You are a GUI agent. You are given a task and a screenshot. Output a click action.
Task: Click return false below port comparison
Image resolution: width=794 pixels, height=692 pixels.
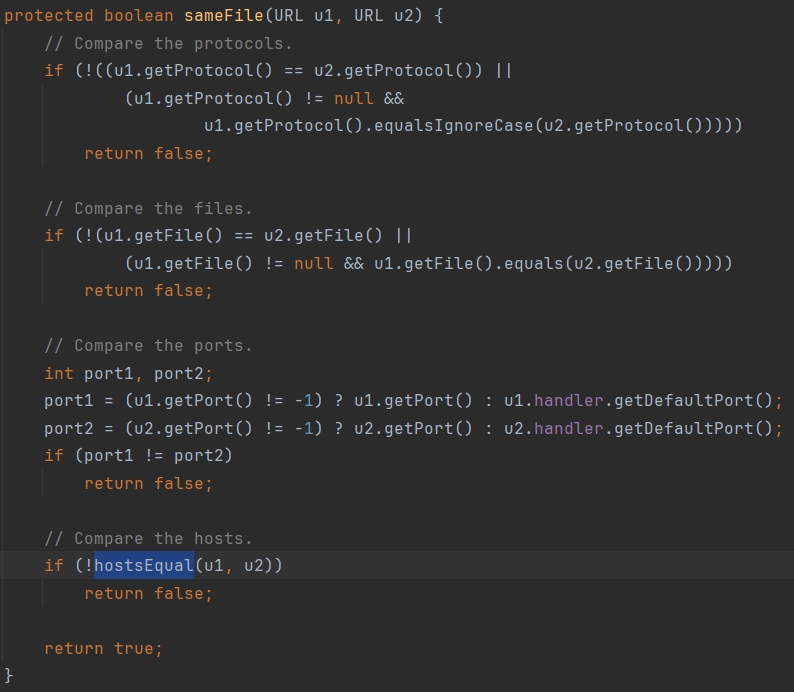coord(148,483)
